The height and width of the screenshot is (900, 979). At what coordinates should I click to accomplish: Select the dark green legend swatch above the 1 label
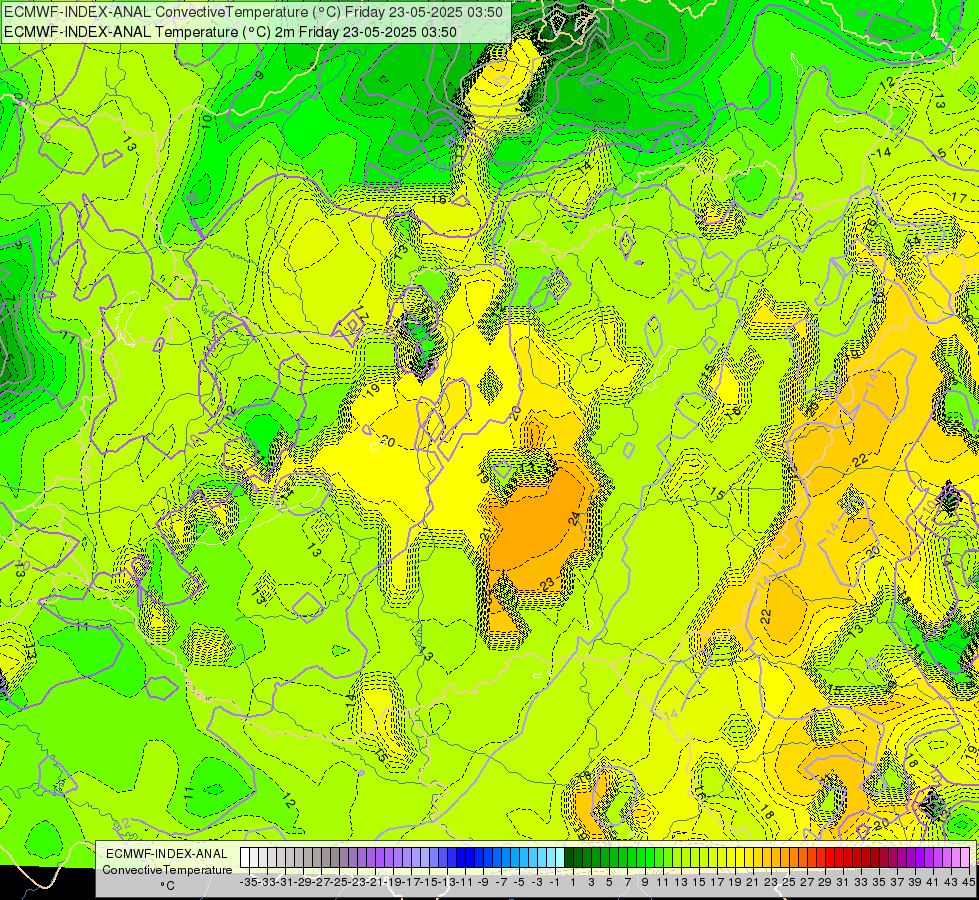(569, 857)
